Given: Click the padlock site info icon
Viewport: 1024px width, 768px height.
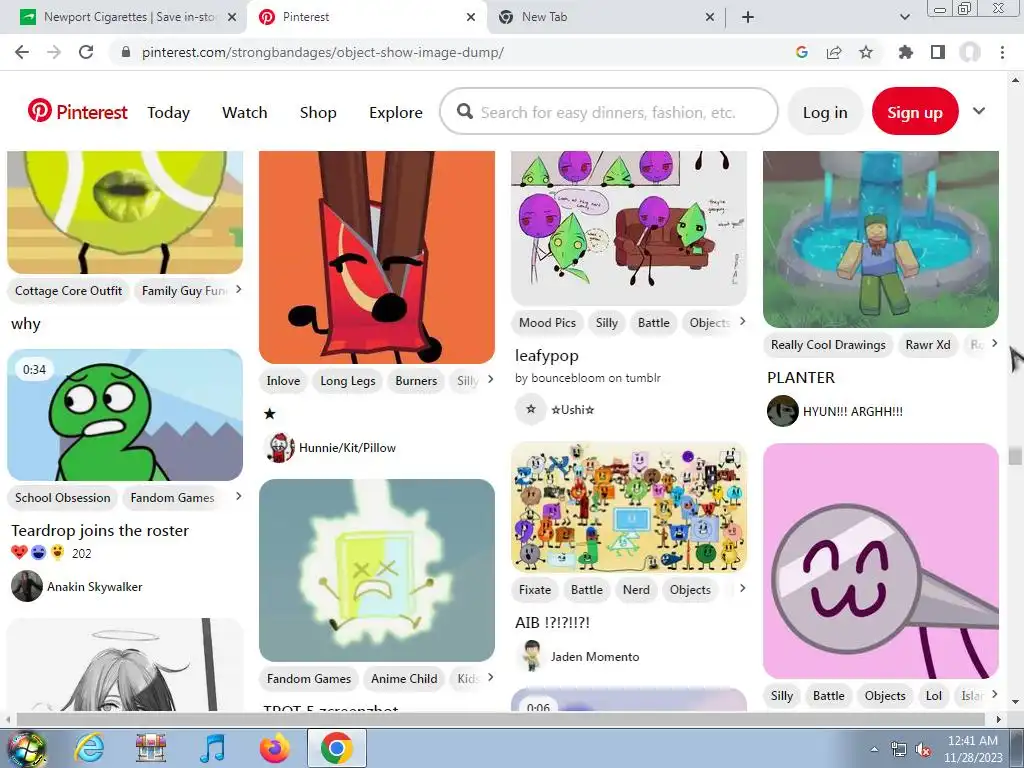Looking at the screenshot, I should coord(126,52).
